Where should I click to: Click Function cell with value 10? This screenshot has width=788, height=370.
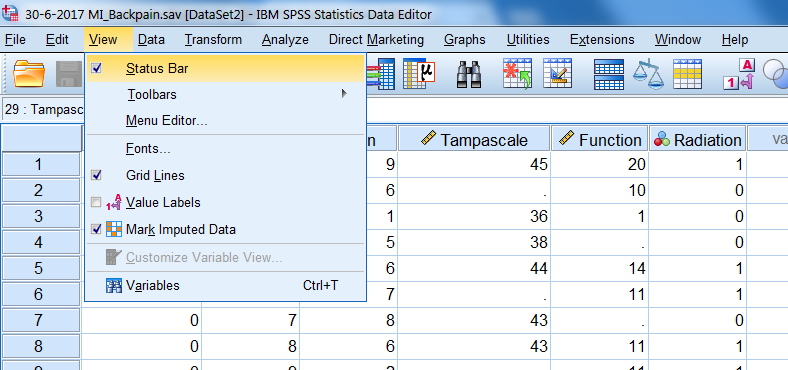pos(600,191)
